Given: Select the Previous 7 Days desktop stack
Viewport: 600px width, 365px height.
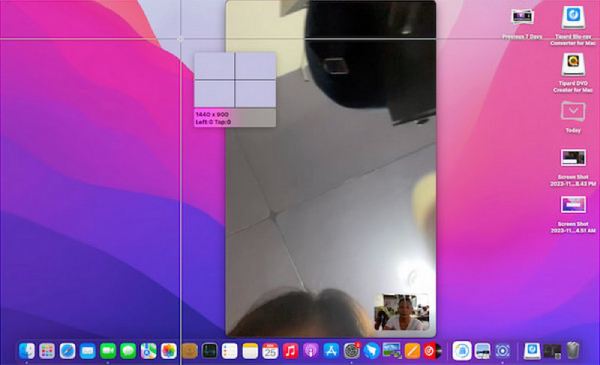Looking at the screenshot, I should pos(522,24).
